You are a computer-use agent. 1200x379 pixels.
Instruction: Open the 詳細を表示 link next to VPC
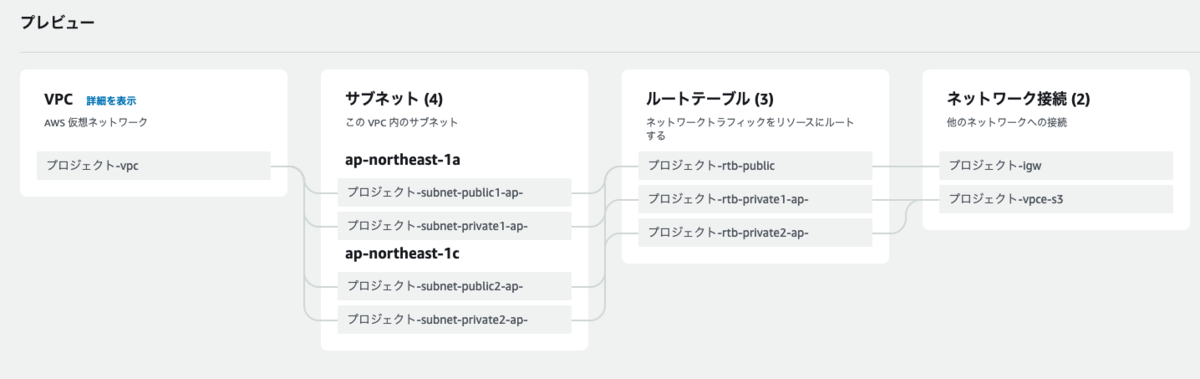point(111,101)
